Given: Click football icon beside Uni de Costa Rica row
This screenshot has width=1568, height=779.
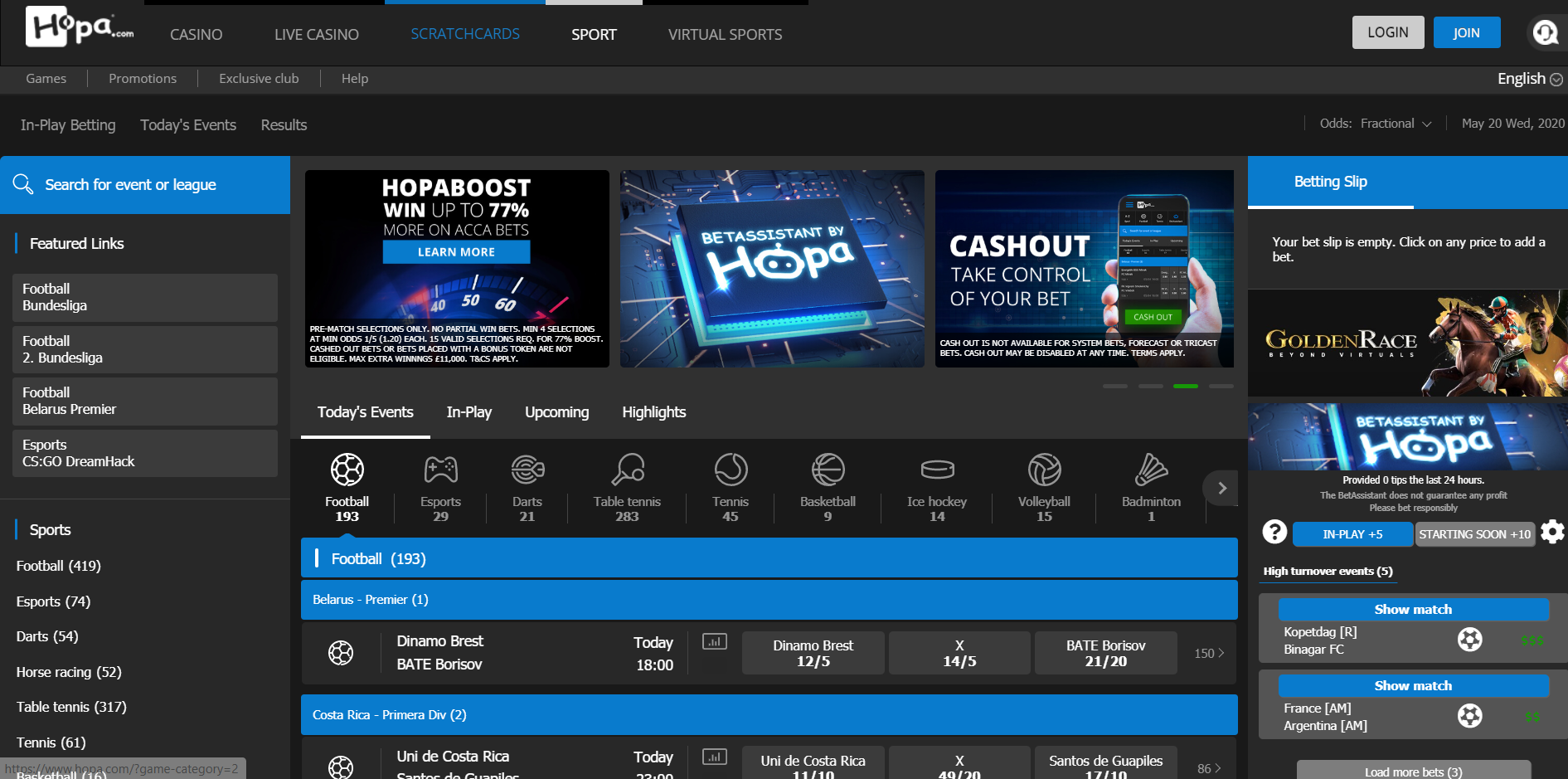Looking at the screenshot, I should tap(341, 767).
